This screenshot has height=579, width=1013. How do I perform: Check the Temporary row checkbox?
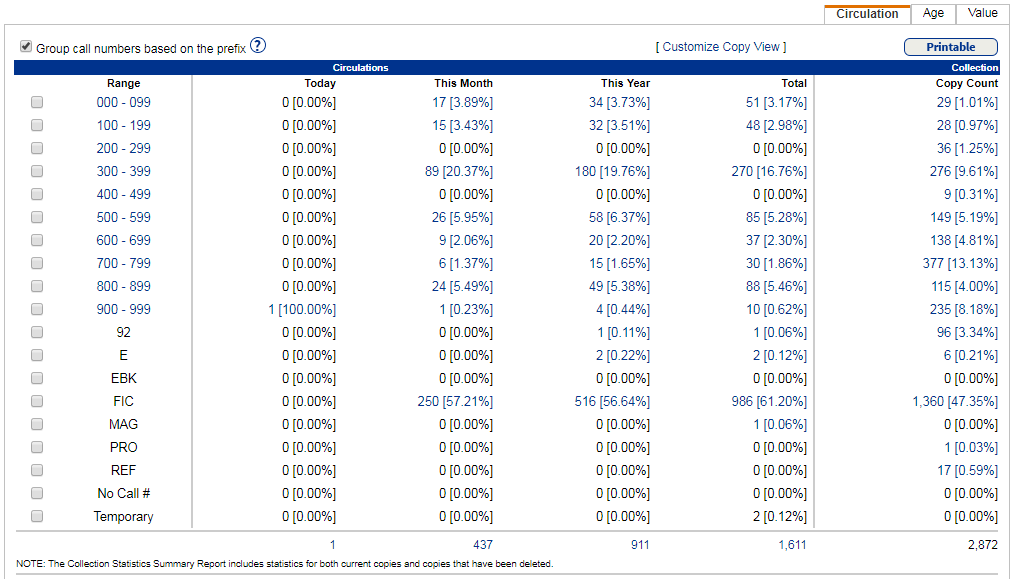point(37,516)
